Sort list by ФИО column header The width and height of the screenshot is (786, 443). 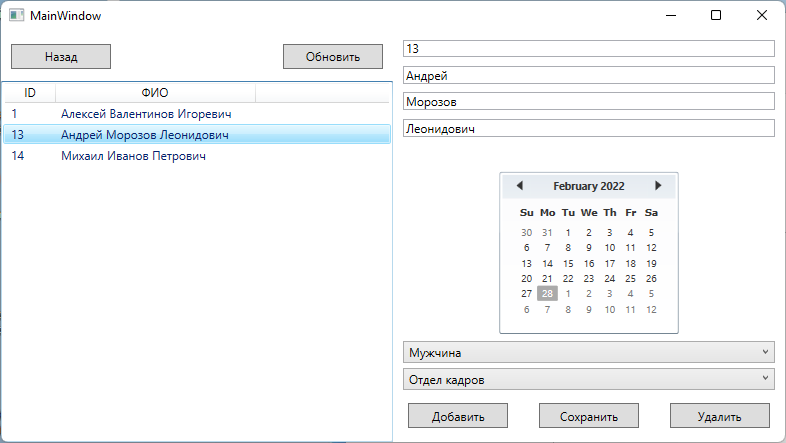coord(155,93)
